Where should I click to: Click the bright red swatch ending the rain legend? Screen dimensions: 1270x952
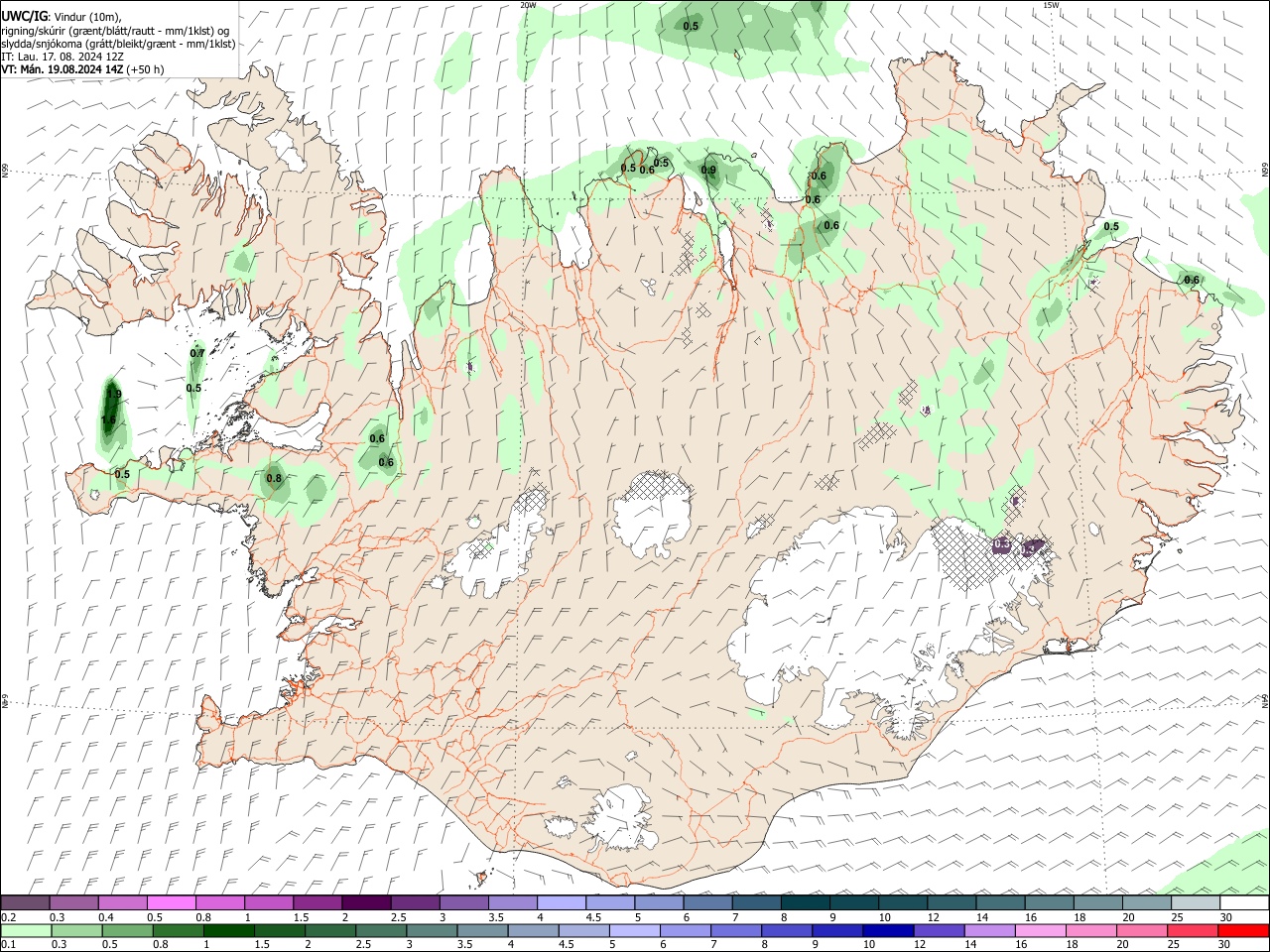click(1244, 930)
